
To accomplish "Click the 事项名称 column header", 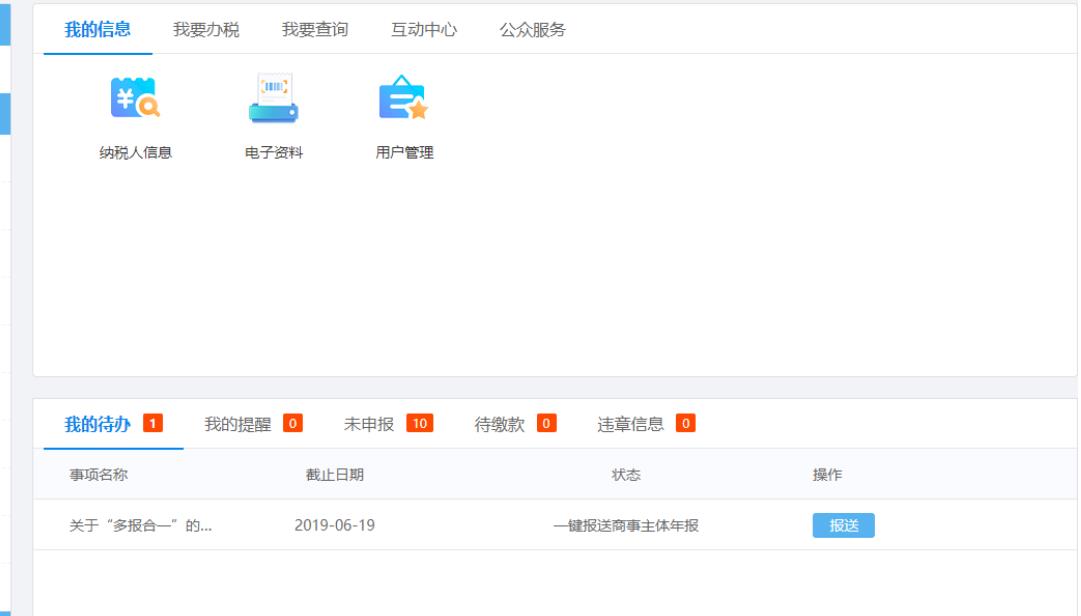I will [98, 475].
